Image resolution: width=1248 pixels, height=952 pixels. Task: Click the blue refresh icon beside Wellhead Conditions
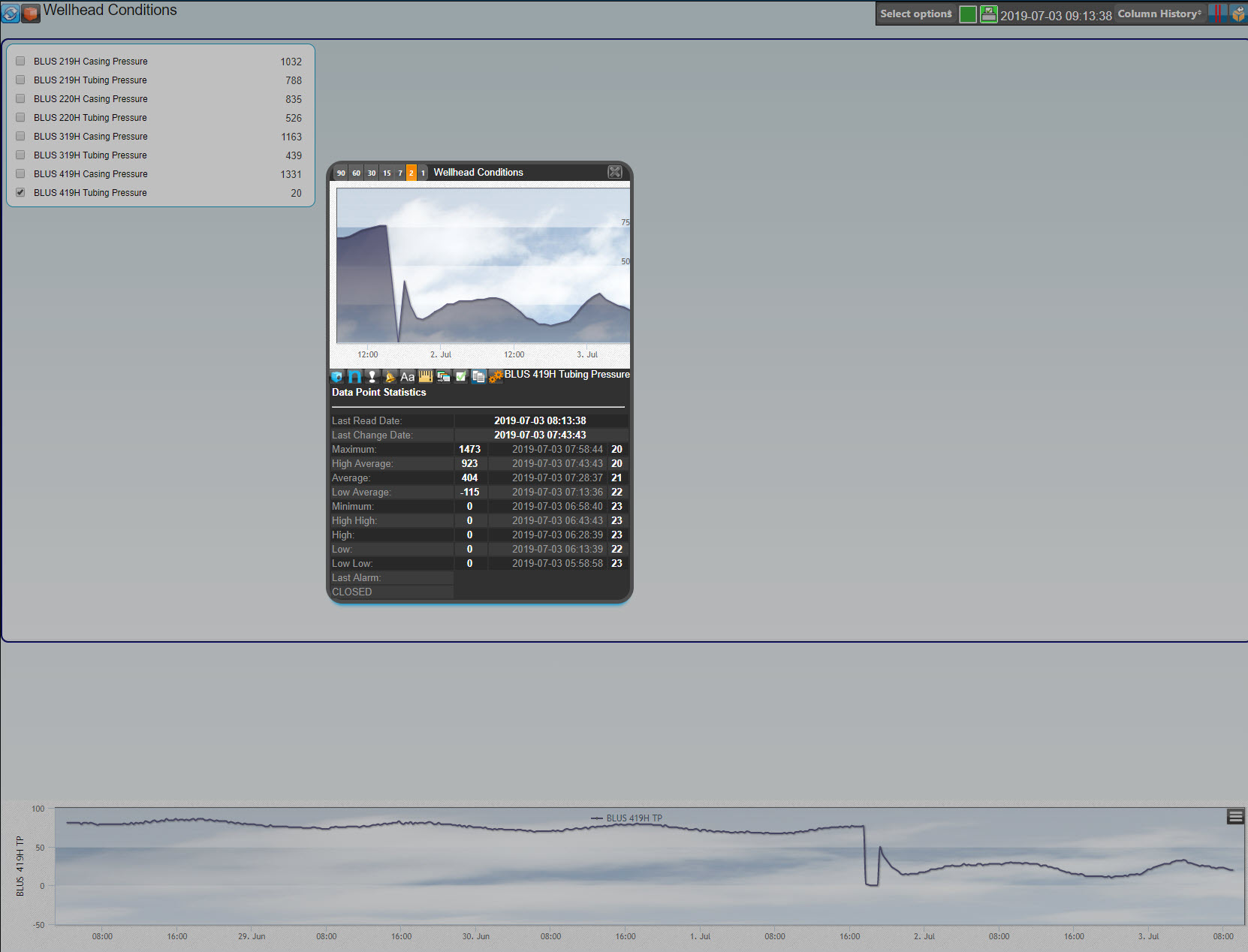coord(11,13)
